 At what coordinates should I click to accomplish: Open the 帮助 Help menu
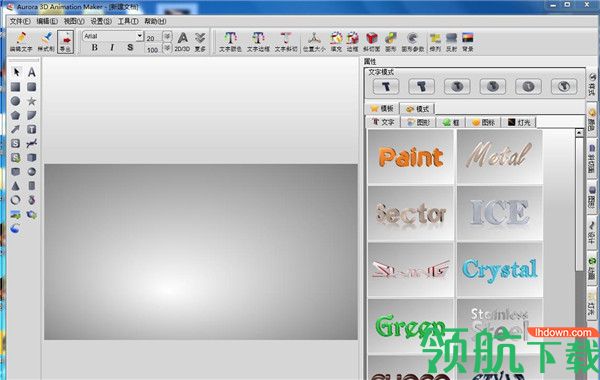tap(155, 21)
